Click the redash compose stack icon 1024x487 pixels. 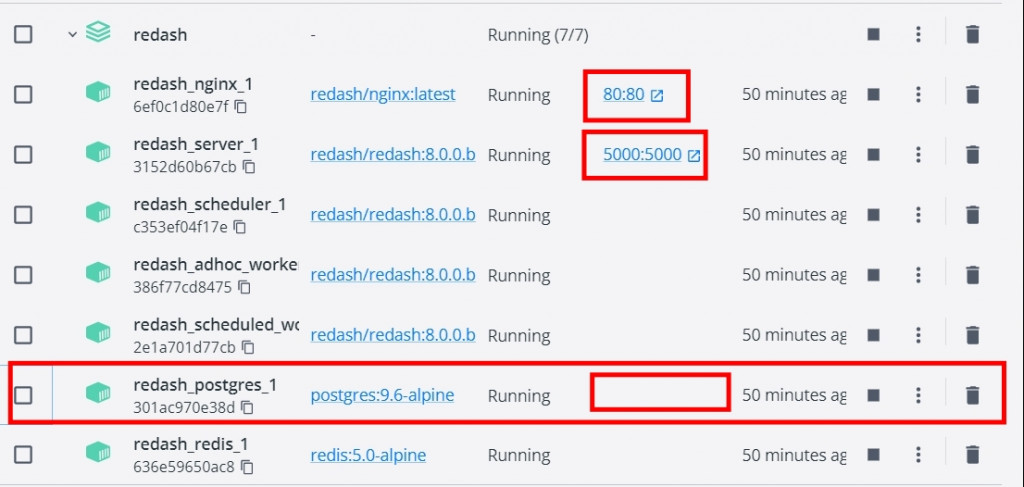pos(98,31)
